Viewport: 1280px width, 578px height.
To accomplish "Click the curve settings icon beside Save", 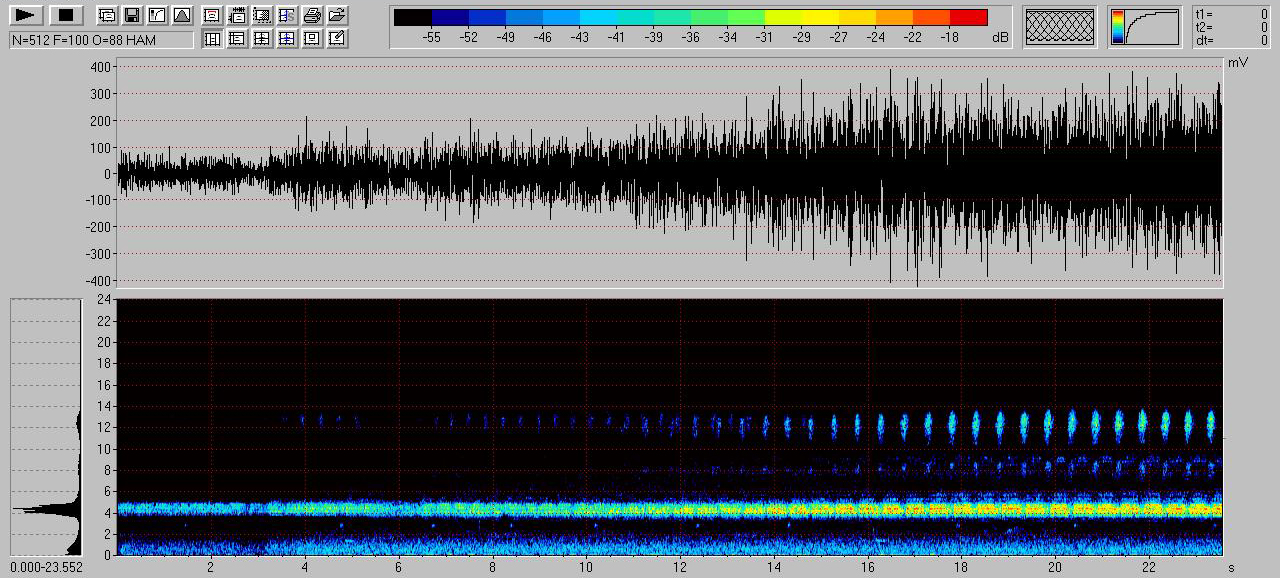I will tap(156, 15).
